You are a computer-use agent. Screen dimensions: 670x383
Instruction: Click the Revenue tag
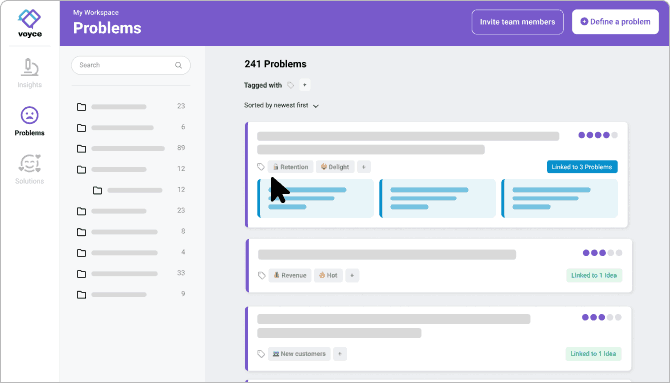[290, 275]
